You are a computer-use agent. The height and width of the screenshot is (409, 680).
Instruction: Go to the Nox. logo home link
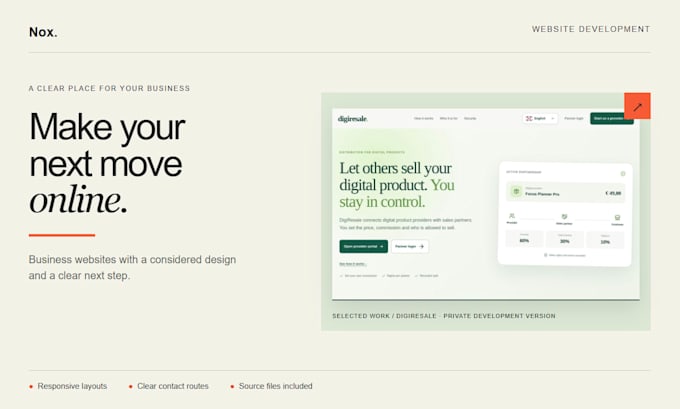click(43, 32)
